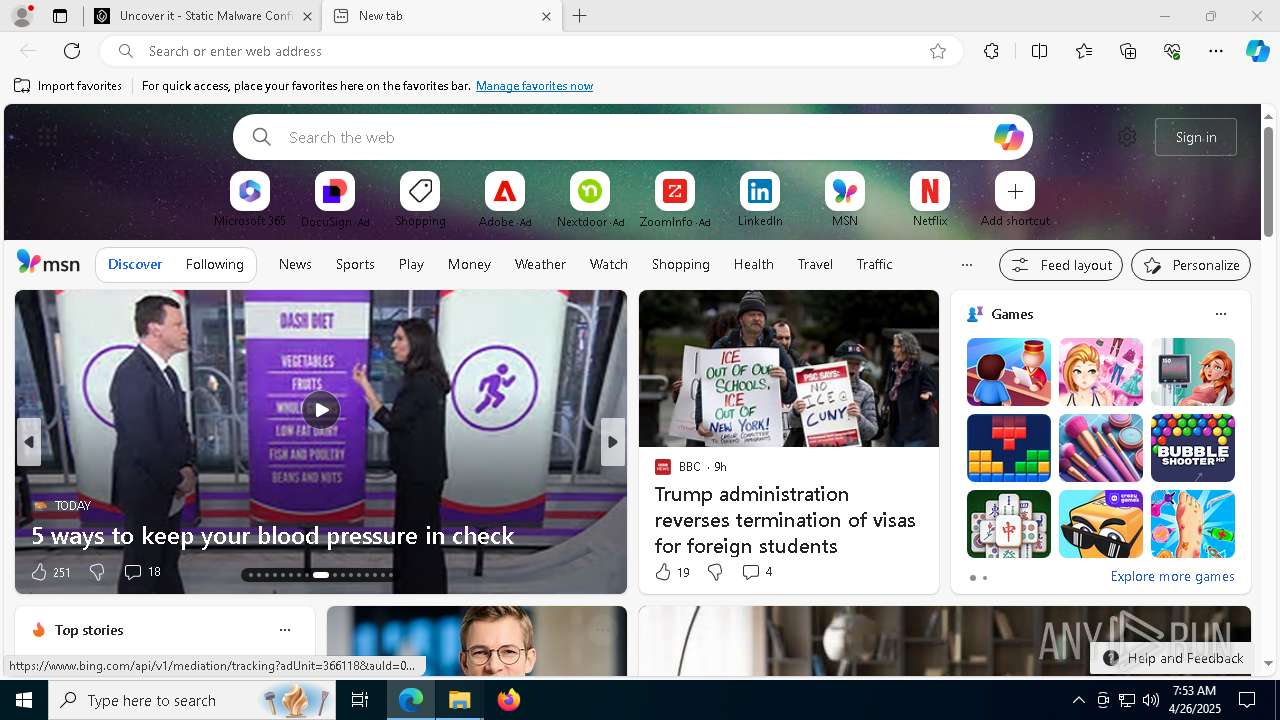Select the Following feed tab
Viewport: 1280px width, 720px height.
(x=214, y=265)
